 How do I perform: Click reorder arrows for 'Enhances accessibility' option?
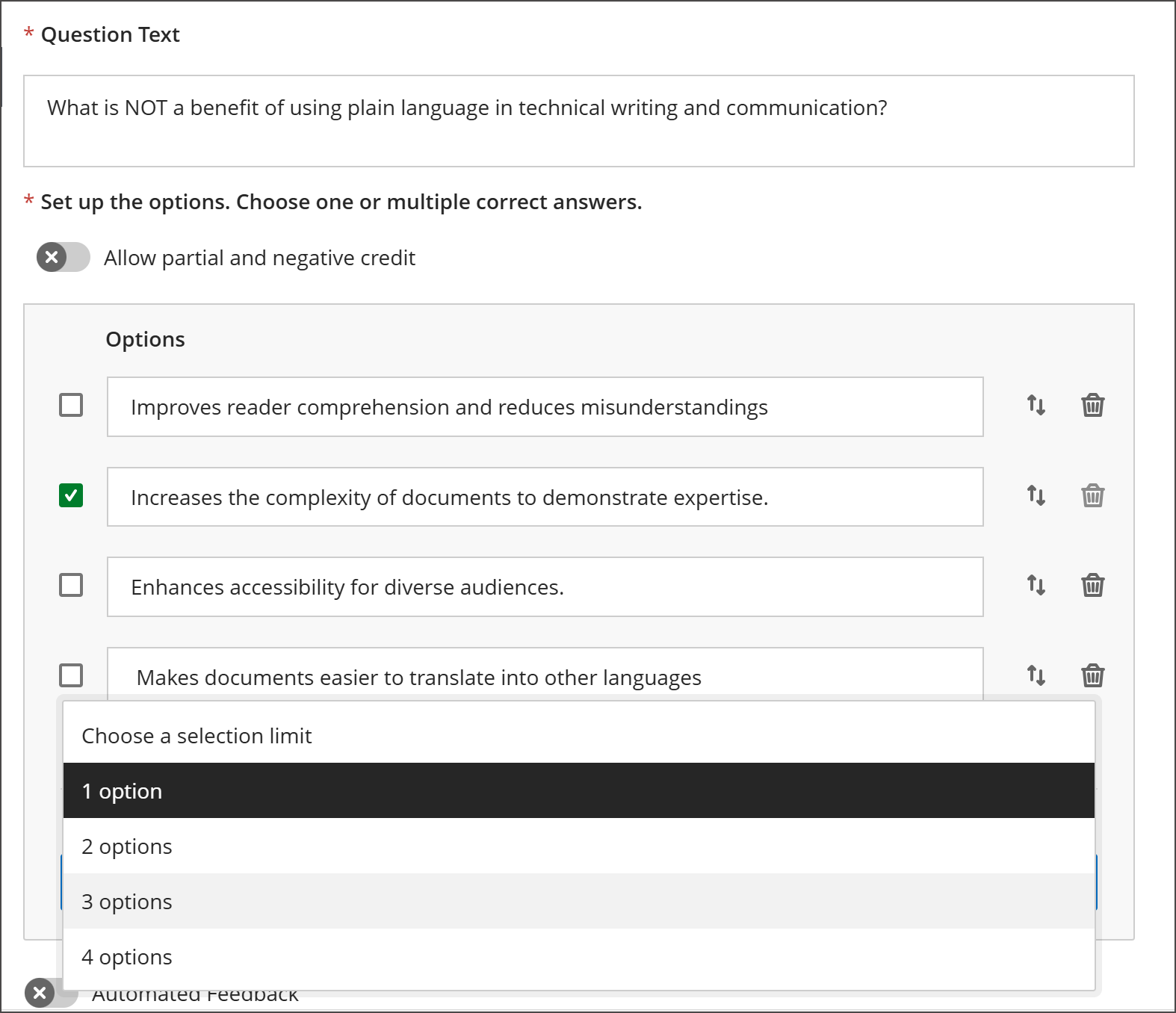pos(1036,586)
